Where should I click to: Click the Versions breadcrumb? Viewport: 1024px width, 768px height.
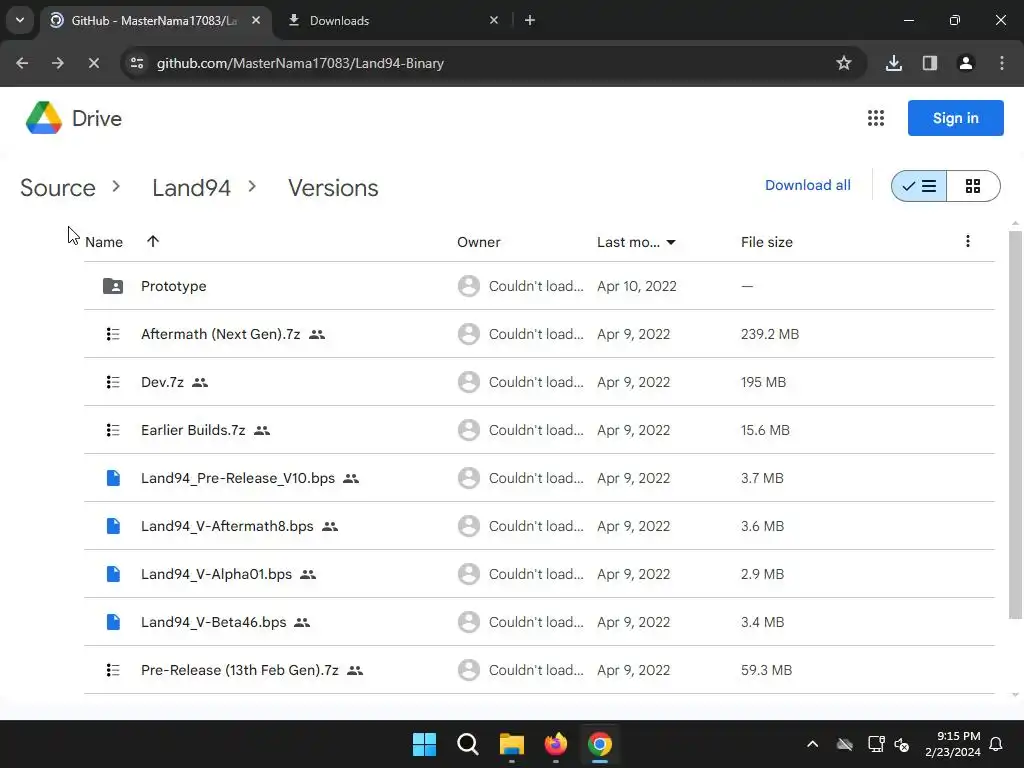pyautogui.click(x=333, y=188)
